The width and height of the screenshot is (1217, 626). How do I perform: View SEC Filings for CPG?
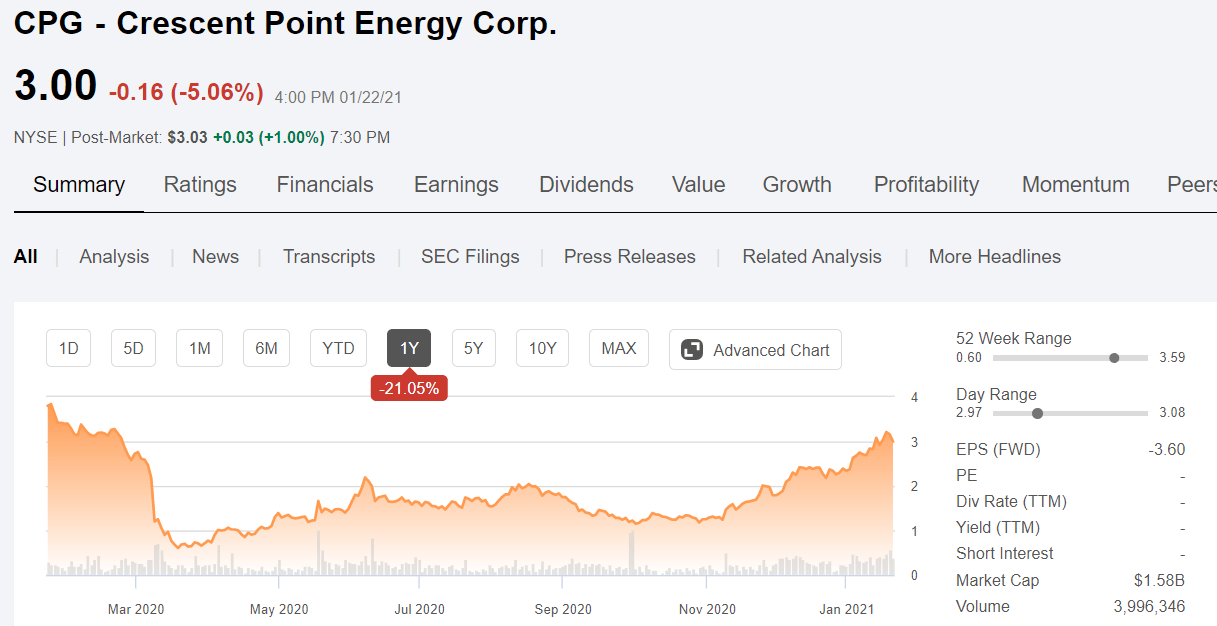tap(470, 256)
